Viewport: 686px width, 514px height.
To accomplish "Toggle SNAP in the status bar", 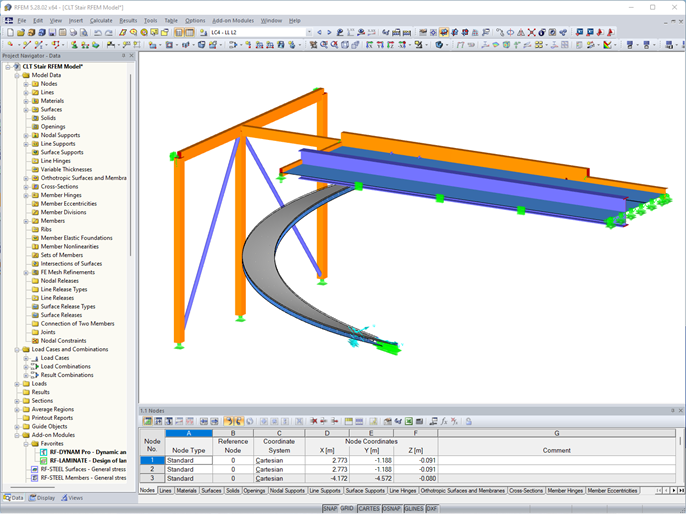I will 330,509.
